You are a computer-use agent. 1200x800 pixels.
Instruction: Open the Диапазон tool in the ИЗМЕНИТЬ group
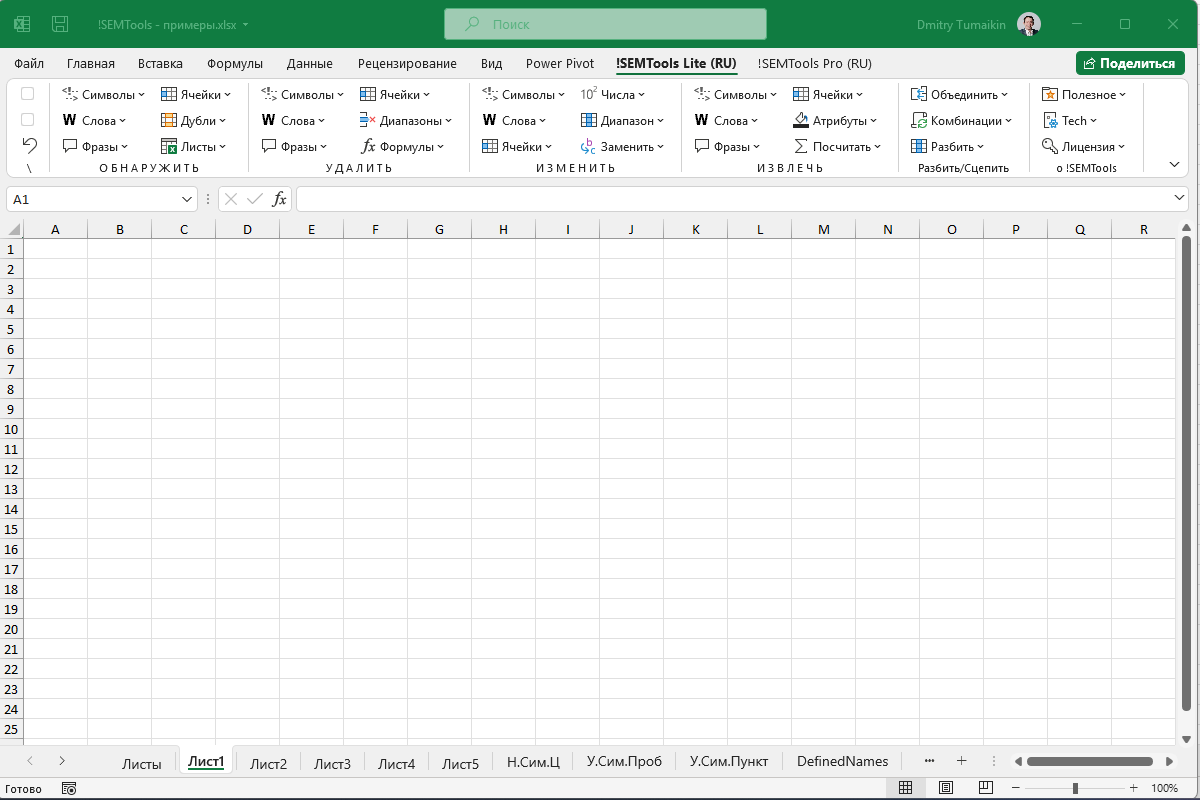pyautogui.click(x=622, y=121)
